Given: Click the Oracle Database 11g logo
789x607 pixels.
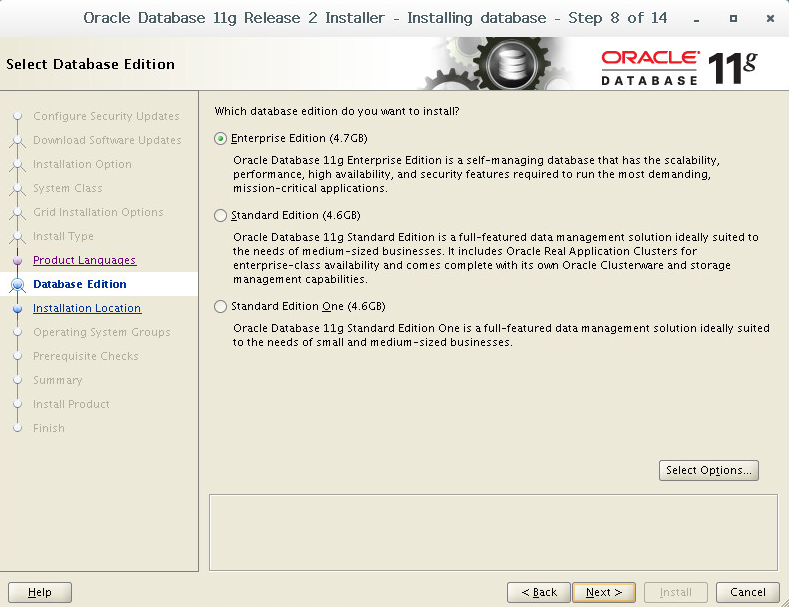Looking at the screenshot, I should click(x=679, y=67).
